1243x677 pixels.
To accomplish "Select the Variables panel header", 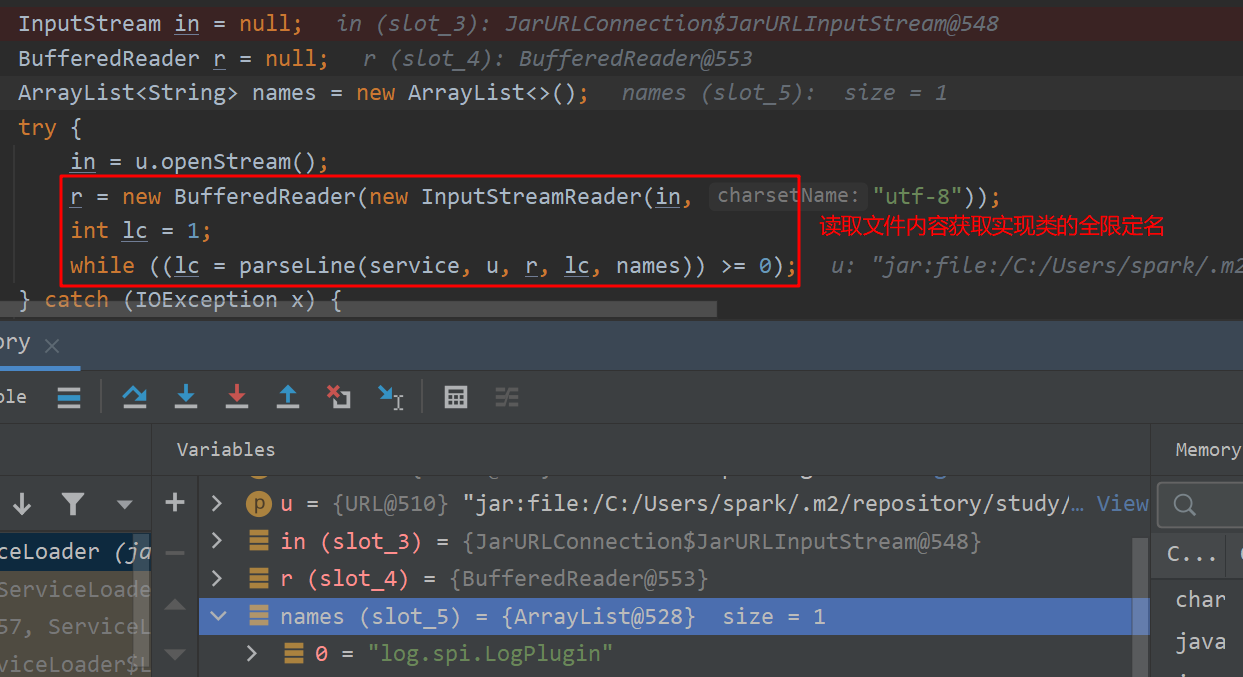I will (225, 450).
